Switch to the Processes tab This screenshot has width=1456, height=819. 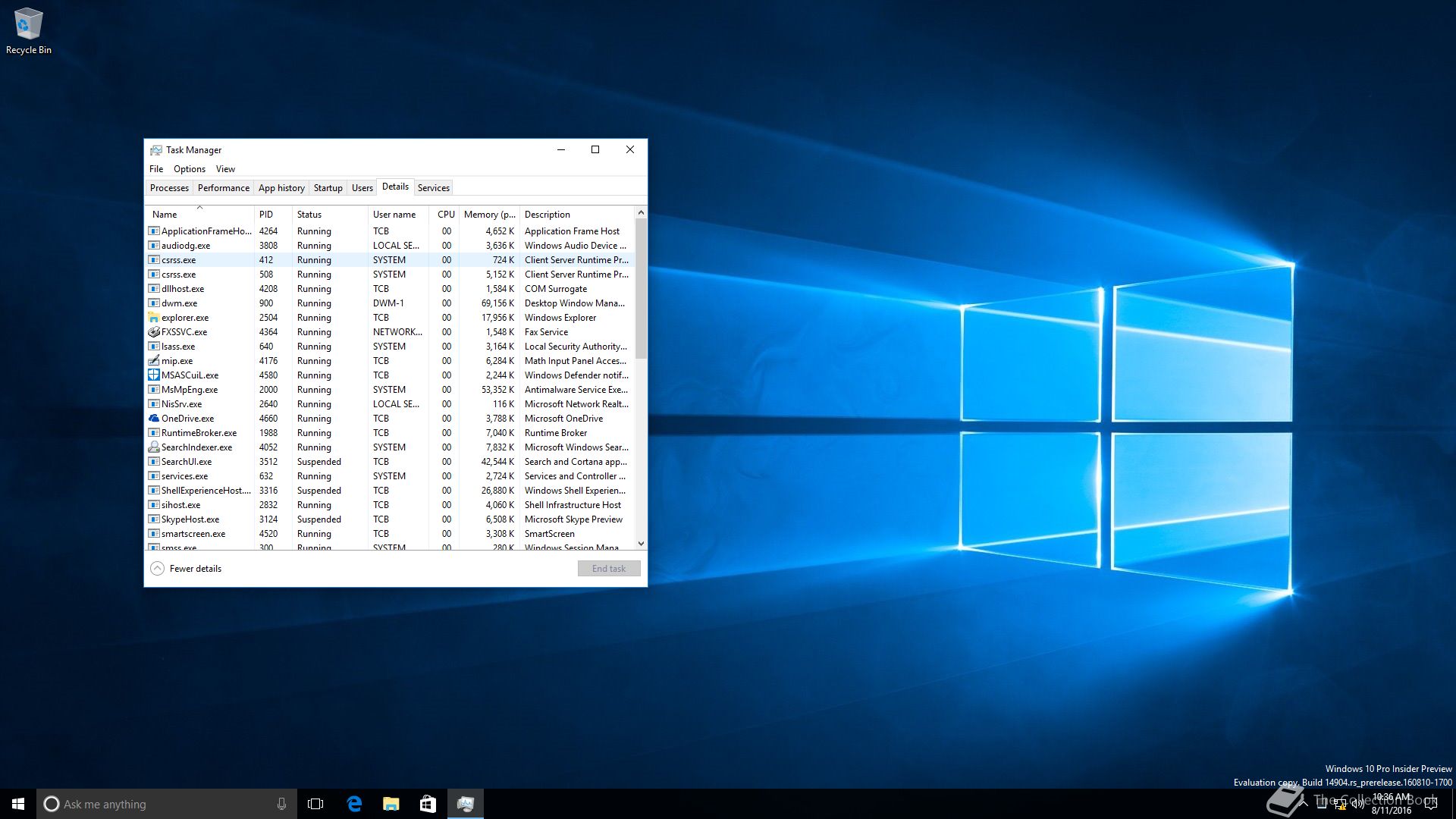[169, 188]
